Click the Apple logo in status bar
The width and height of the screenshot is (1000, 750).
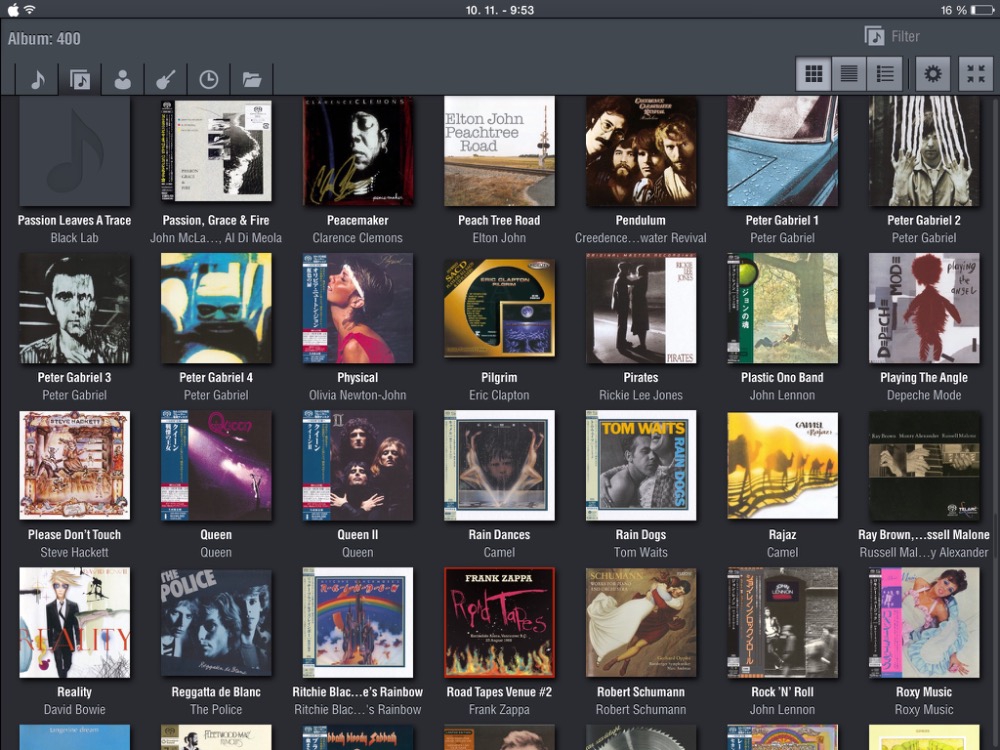click(13, 10)
